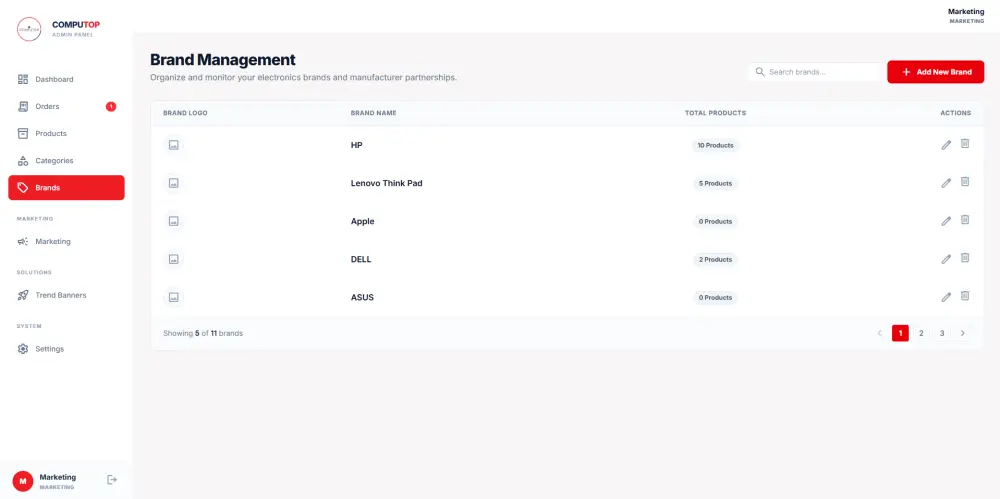The width and height of the screenshot is (1000, 499).
Task: Click the Apple brand name
Action: pyautogui.click(x=362, y=221)
